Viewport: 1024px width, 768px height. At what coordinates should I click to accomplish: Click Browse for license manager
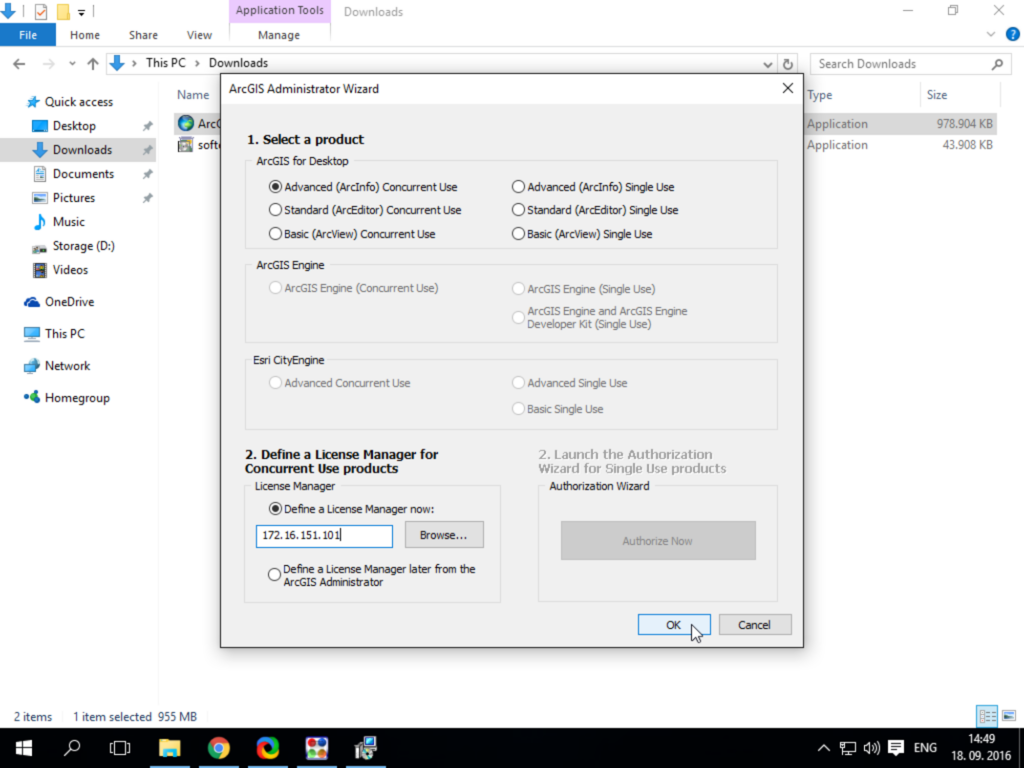pos(444,535)
